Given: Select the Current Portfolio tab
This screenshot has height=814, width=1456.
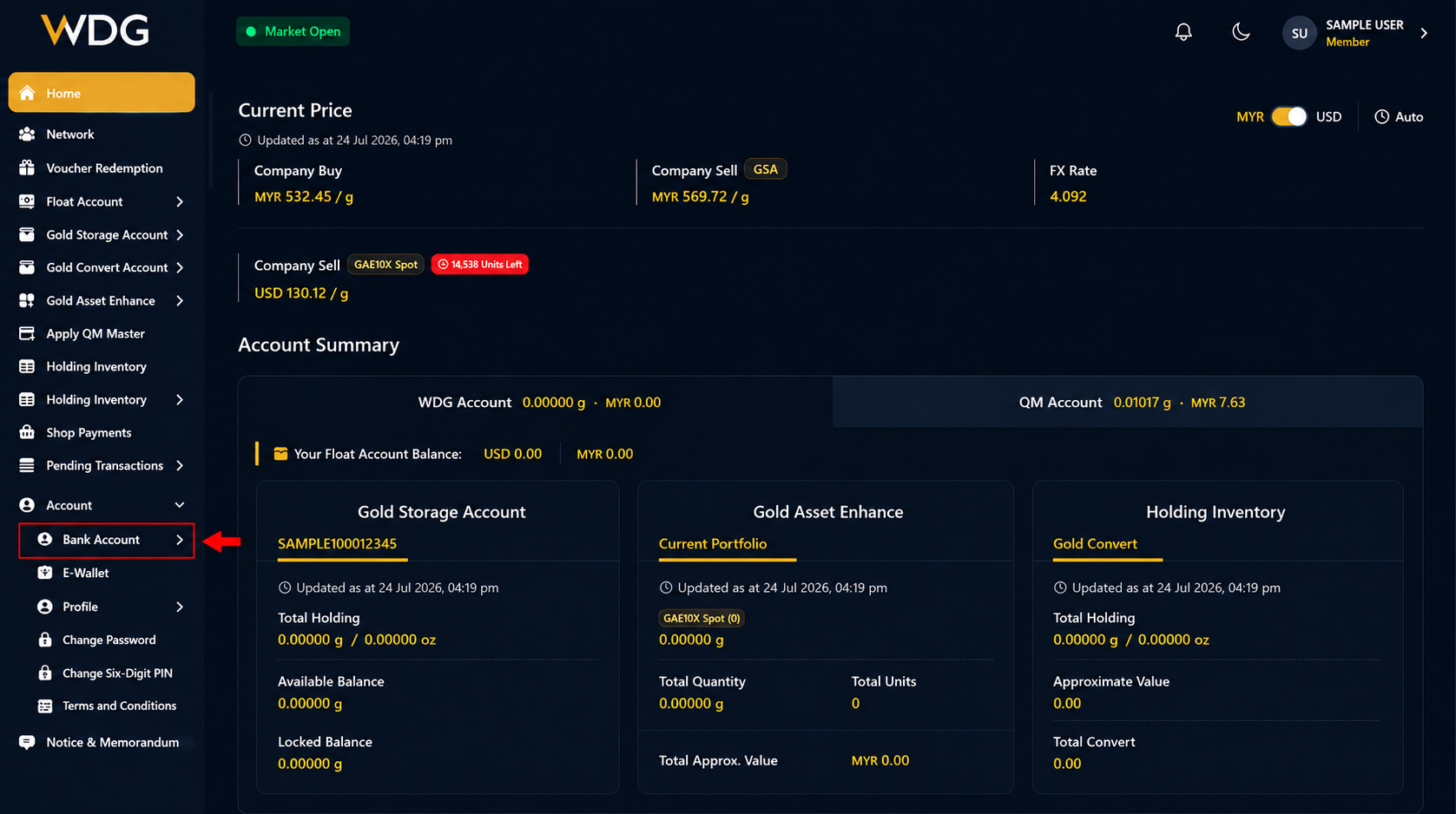Looking at the screenshot, I should 713,543.
